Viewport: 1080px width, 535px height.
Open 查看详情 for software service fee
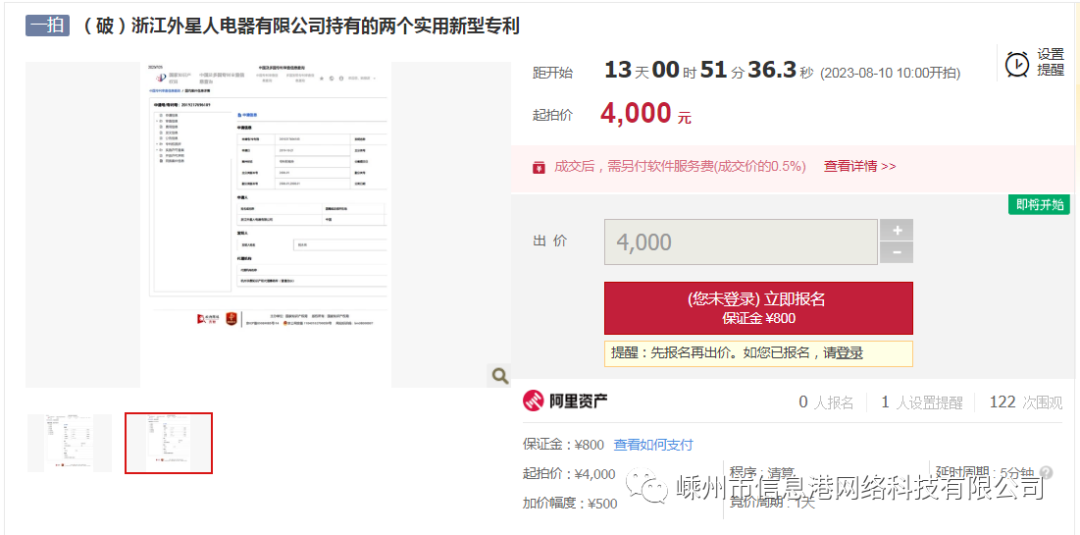[x=859, y=167]
